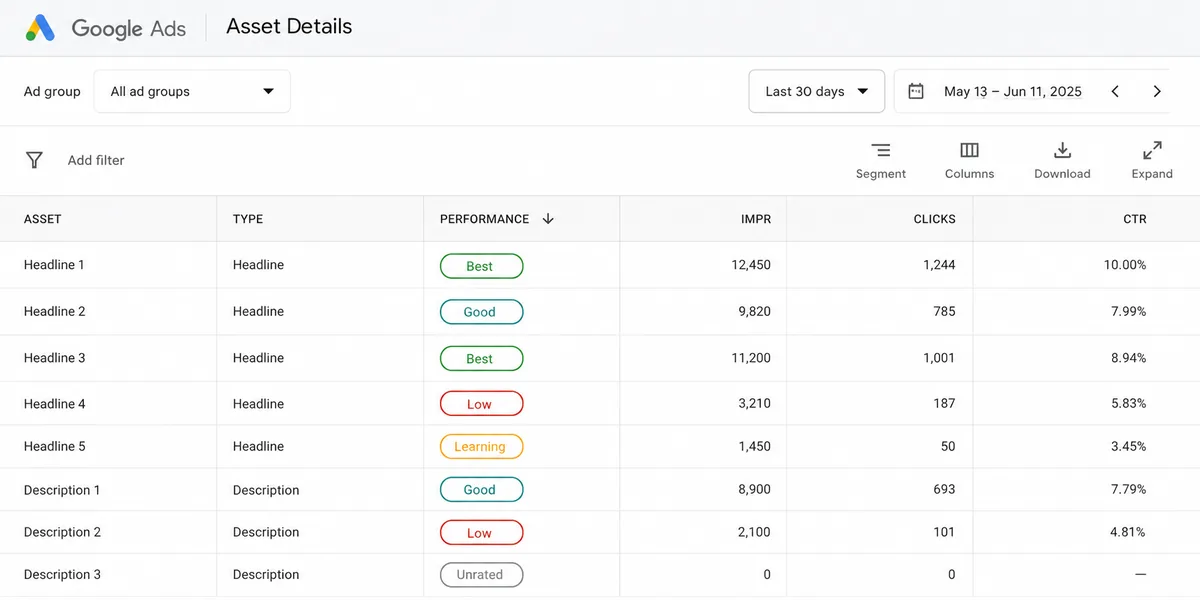Click the Google Ads logo
Viewport: 1200px width, 600px height.
pos(40,28)
